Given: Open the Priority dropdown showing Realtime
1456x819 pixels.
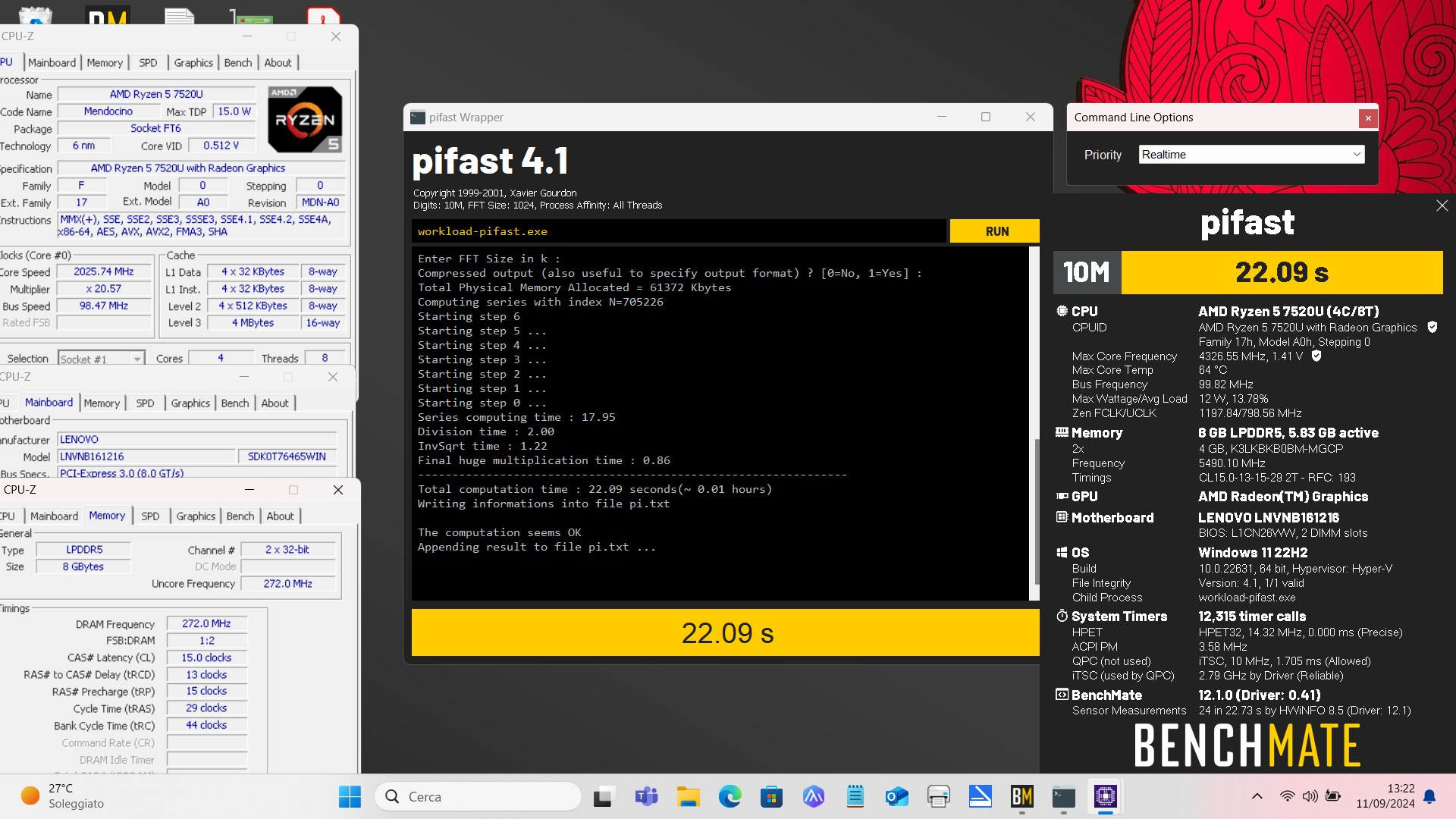Looking at the screenshot, I should pyautogui.click(x=1251, y=155).
